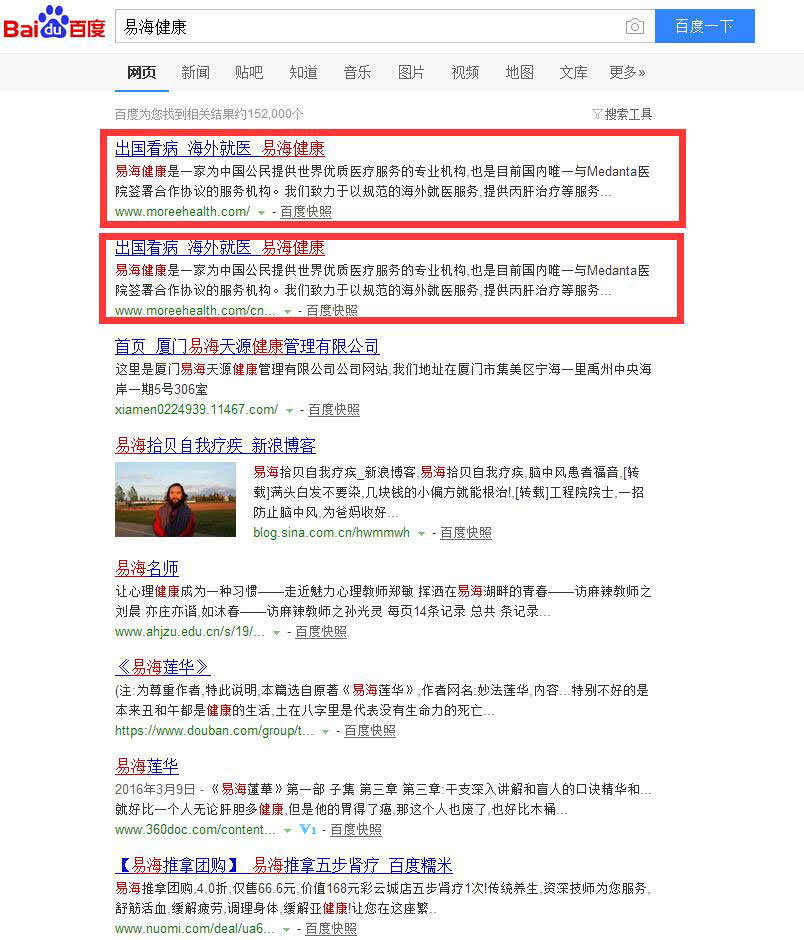The image size is (804, 940).
Task: Click the Sina blog result thumbnail
Action: tap(175, 499)
